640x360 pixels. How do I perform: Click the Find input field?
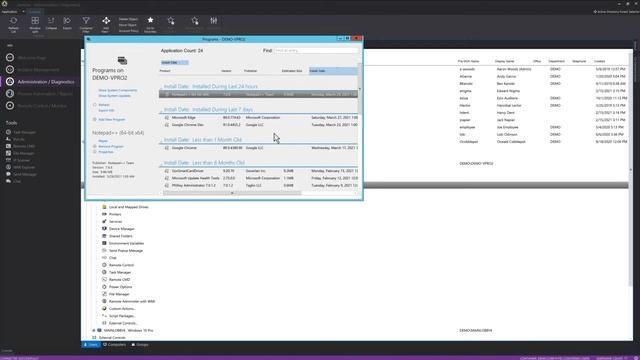pyautogui.click(x=316, y=51)
